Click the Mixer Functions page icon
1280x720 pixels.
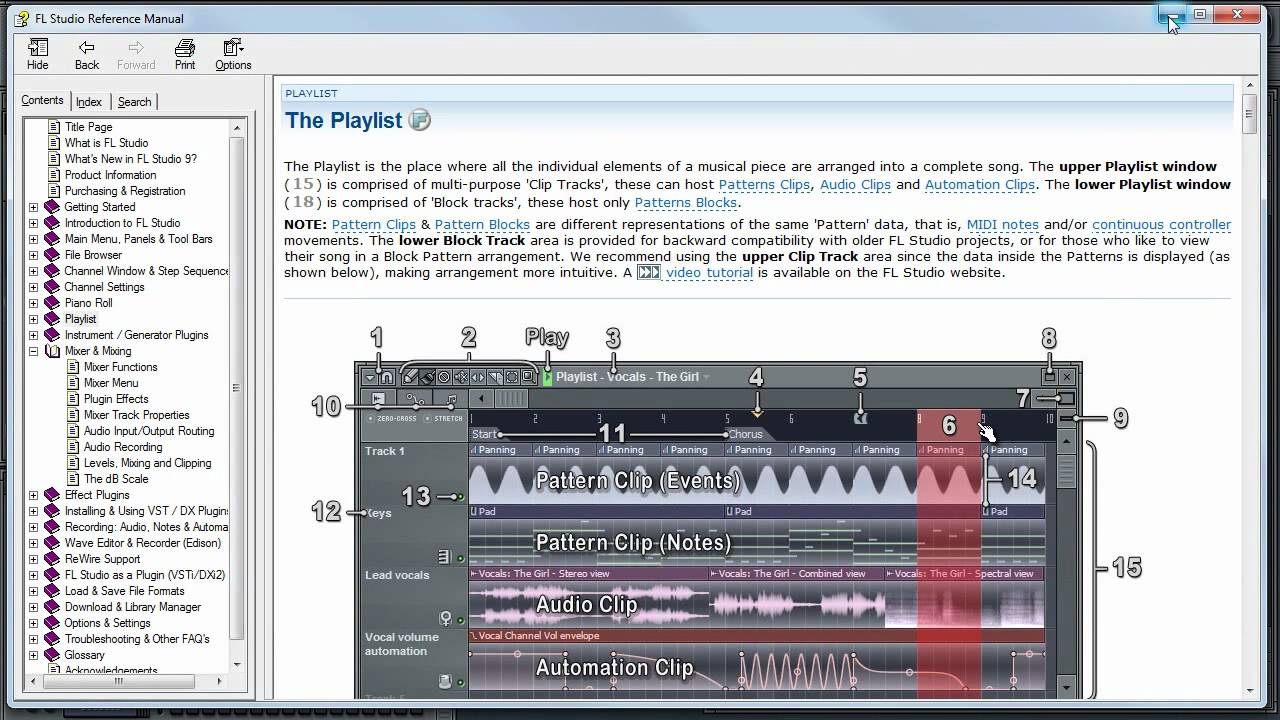[x=72, y=367]
